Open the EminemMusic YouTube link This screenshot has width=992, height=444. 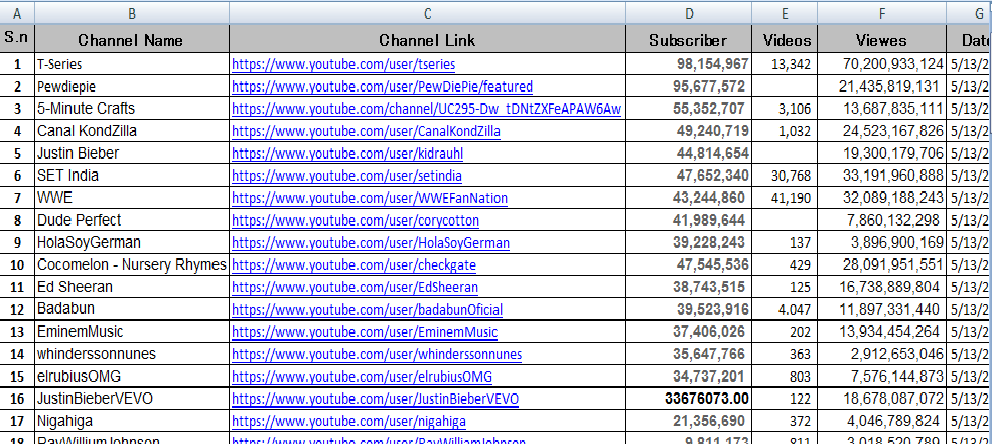click(365, 332)
